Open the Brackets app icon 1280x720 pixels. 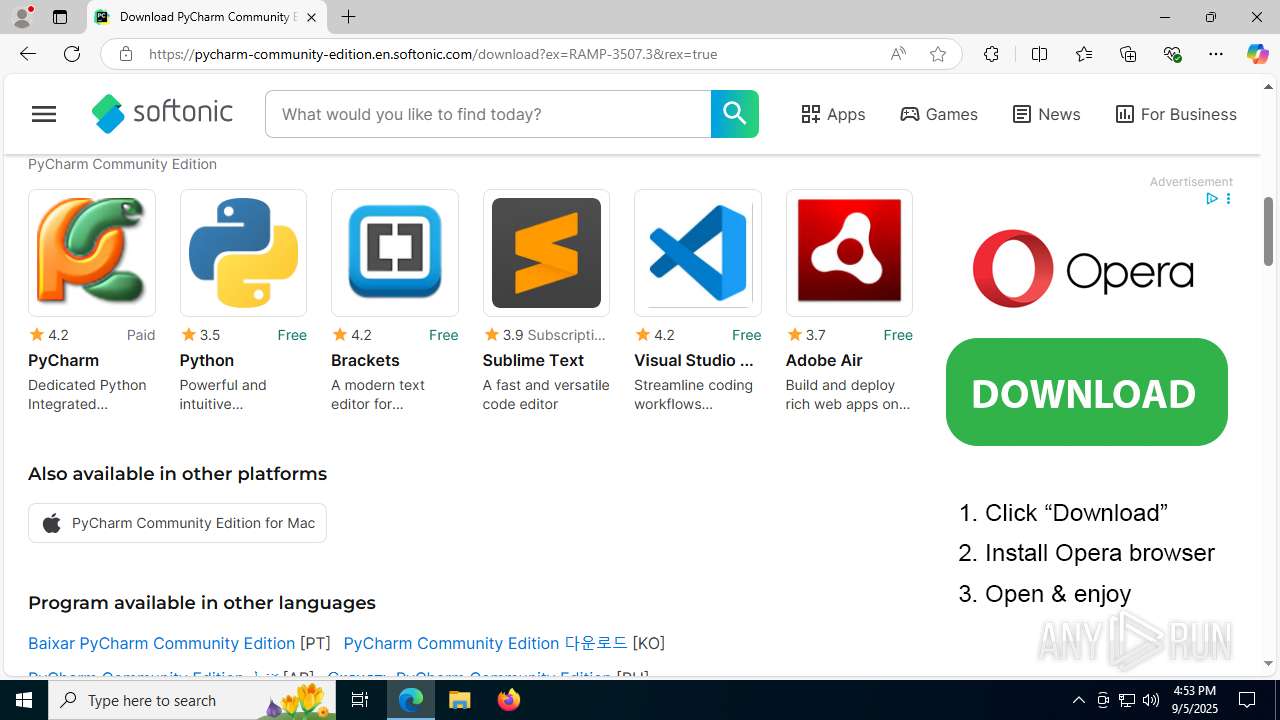(395, 253)
